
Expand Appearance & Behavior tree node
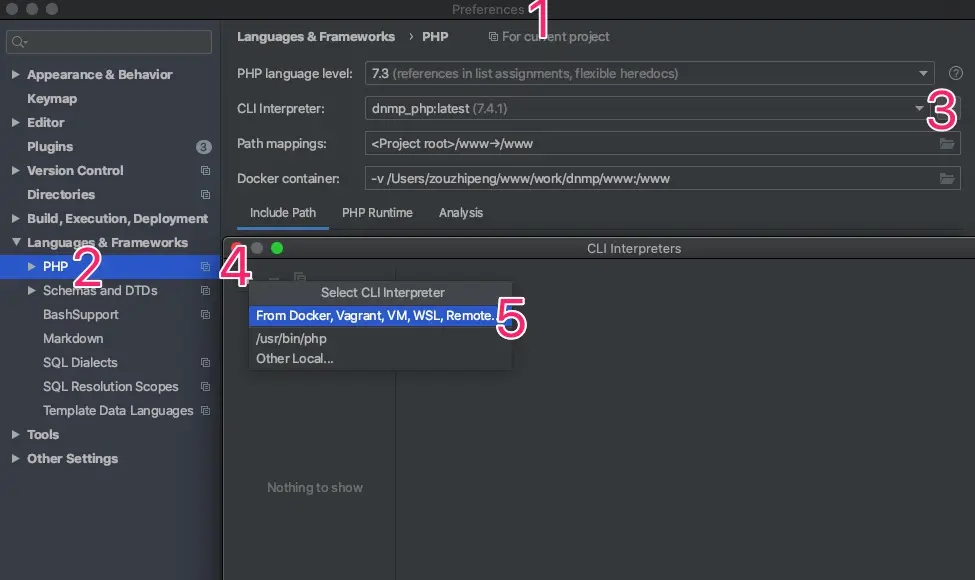[x=16, y=75]
